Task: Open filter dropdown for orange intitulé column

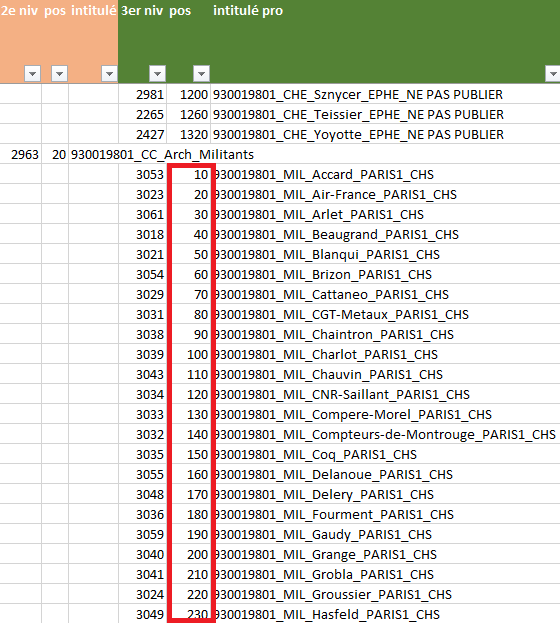Action: tap(109, 74)
